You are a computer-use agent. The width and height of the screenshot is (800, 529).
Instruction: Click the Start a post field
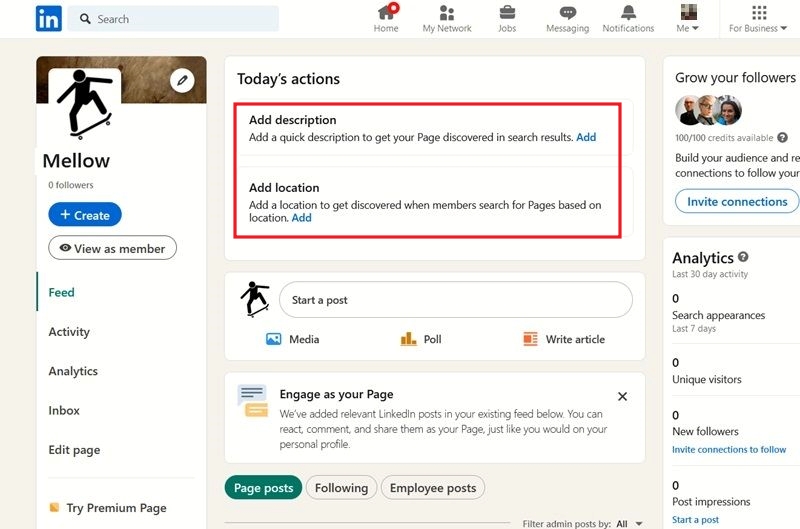pos(456,300)
